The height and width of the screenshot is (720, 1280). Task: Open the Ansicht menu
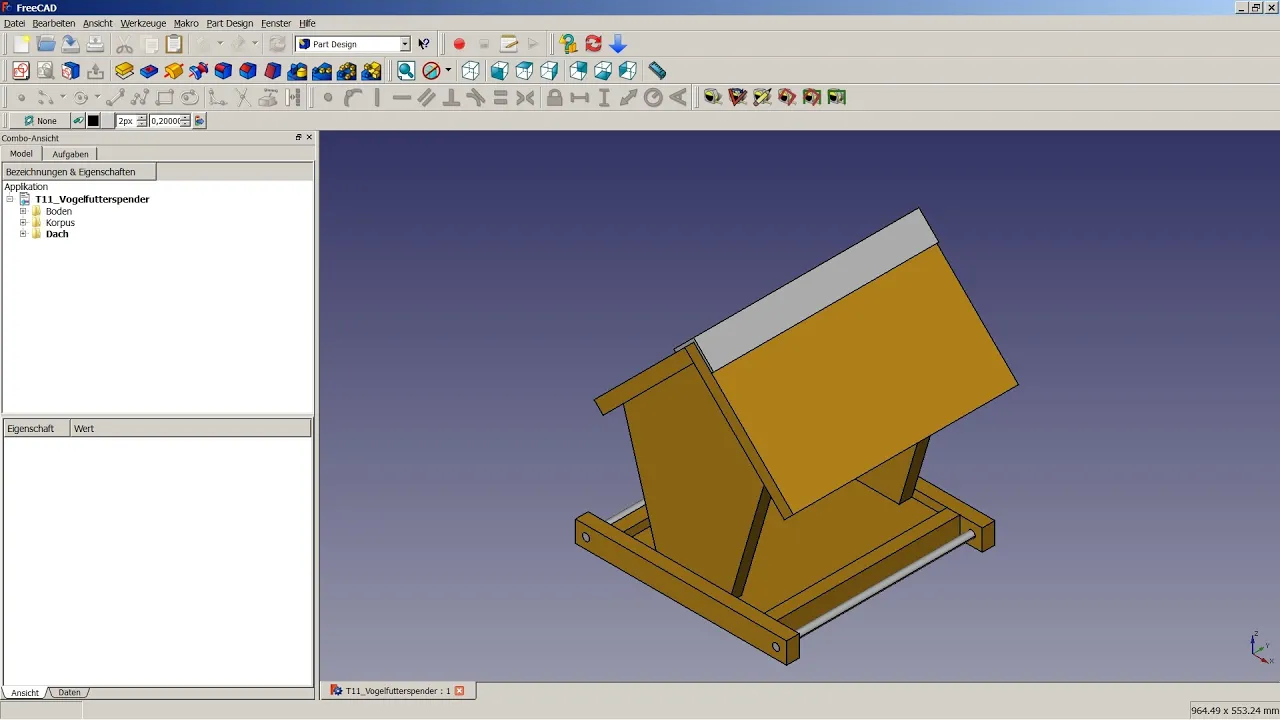tap(97, 23)
